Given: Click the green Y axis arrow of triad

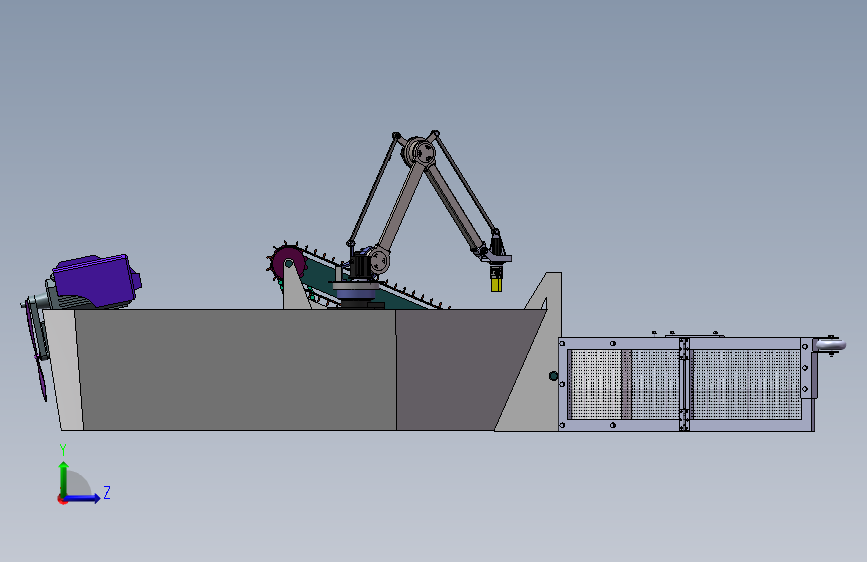Looking at the screenshot, I should pos(64,478).
